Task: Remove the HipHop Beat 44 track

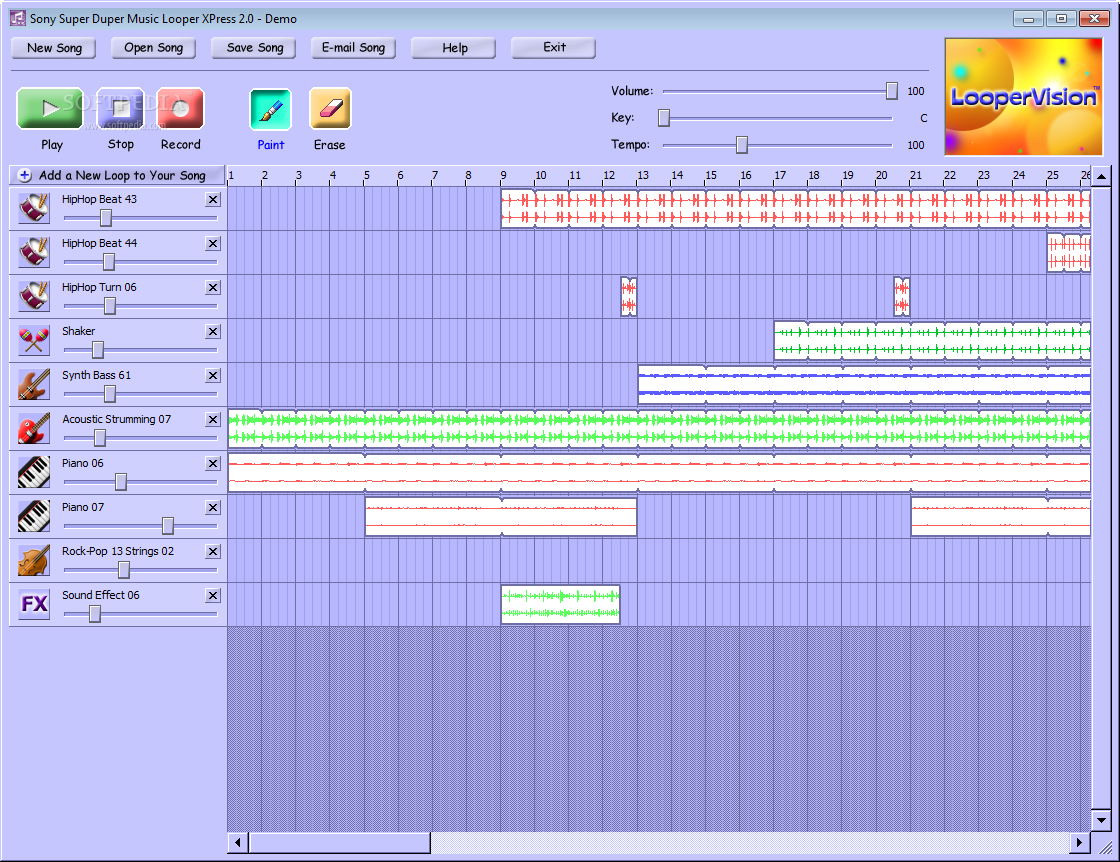Action: click(213, 244)
